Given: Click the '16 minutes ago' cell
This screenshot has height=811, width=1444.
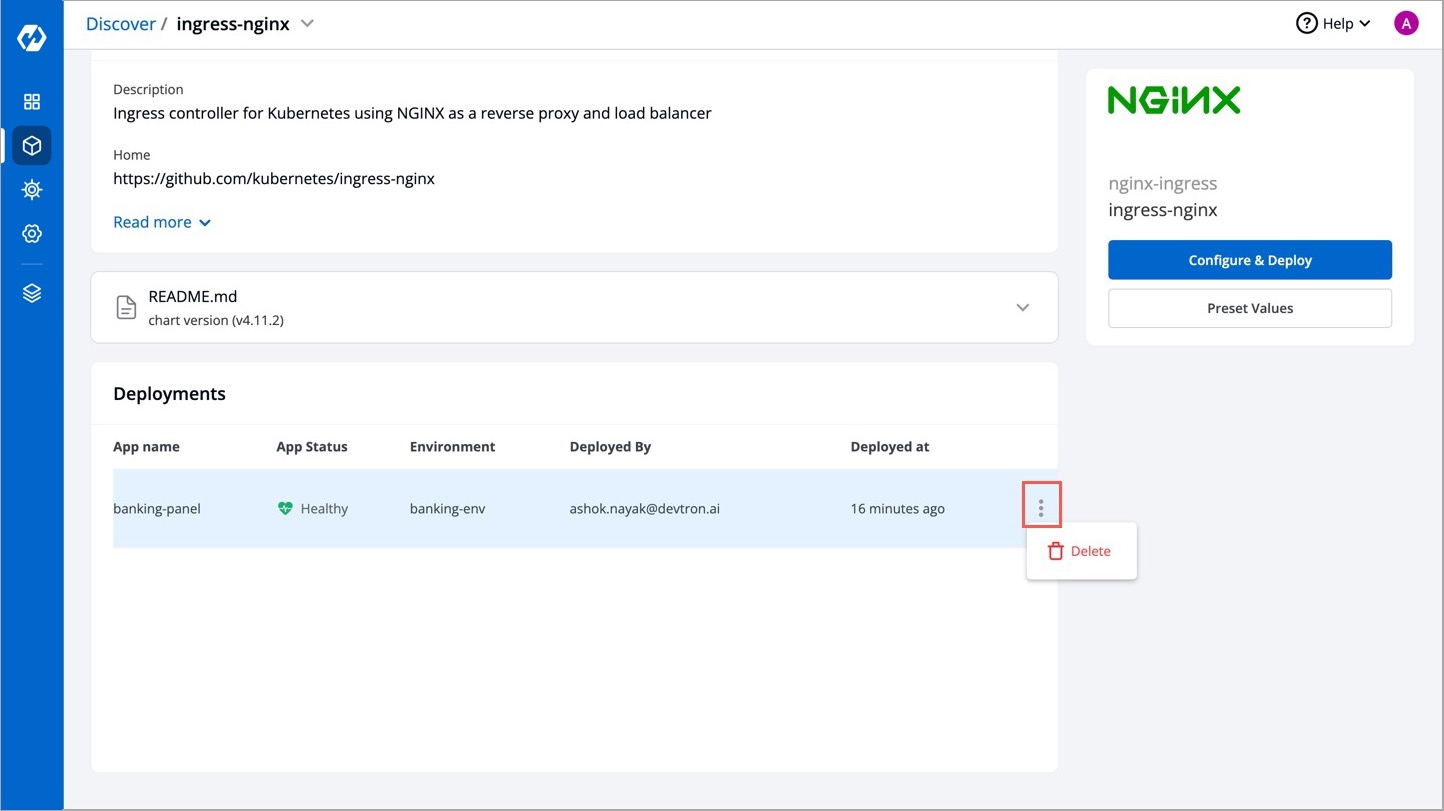Looking at the screenshot, I should [x=897, y=508].
